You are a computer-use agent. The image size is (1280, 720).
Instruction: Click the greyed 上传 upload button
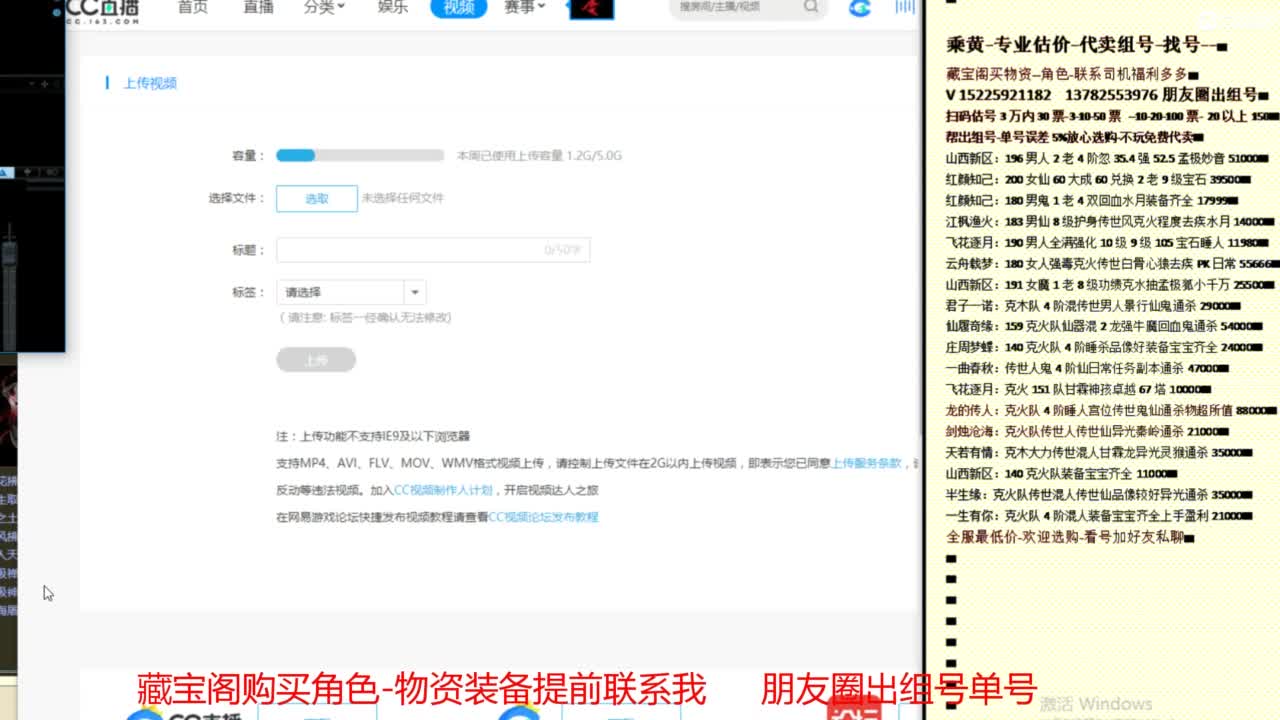pyautogui.click(x=316, y=360)
